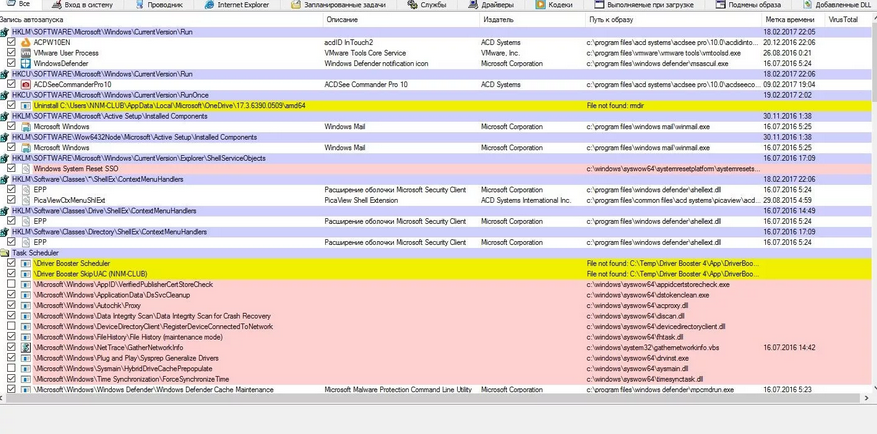The image size is (877, 434).
Task: Click the 'acdID InTouch2' description cell
Action: (348, 43)
